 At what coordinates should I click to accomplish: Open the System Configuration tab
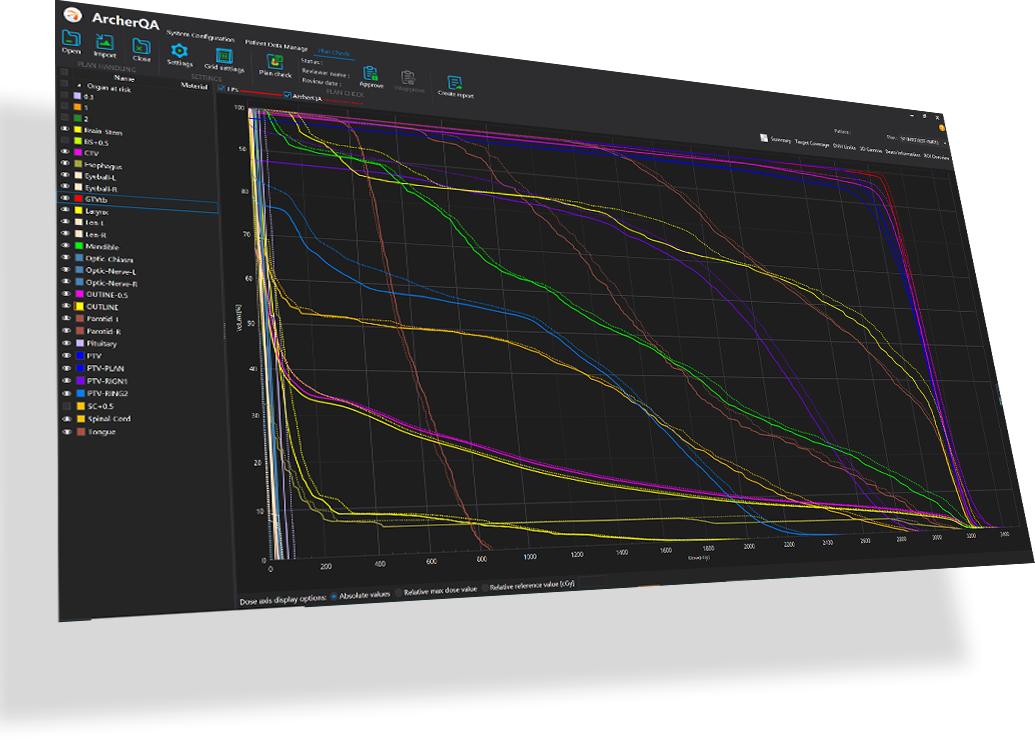pos(200,36)
